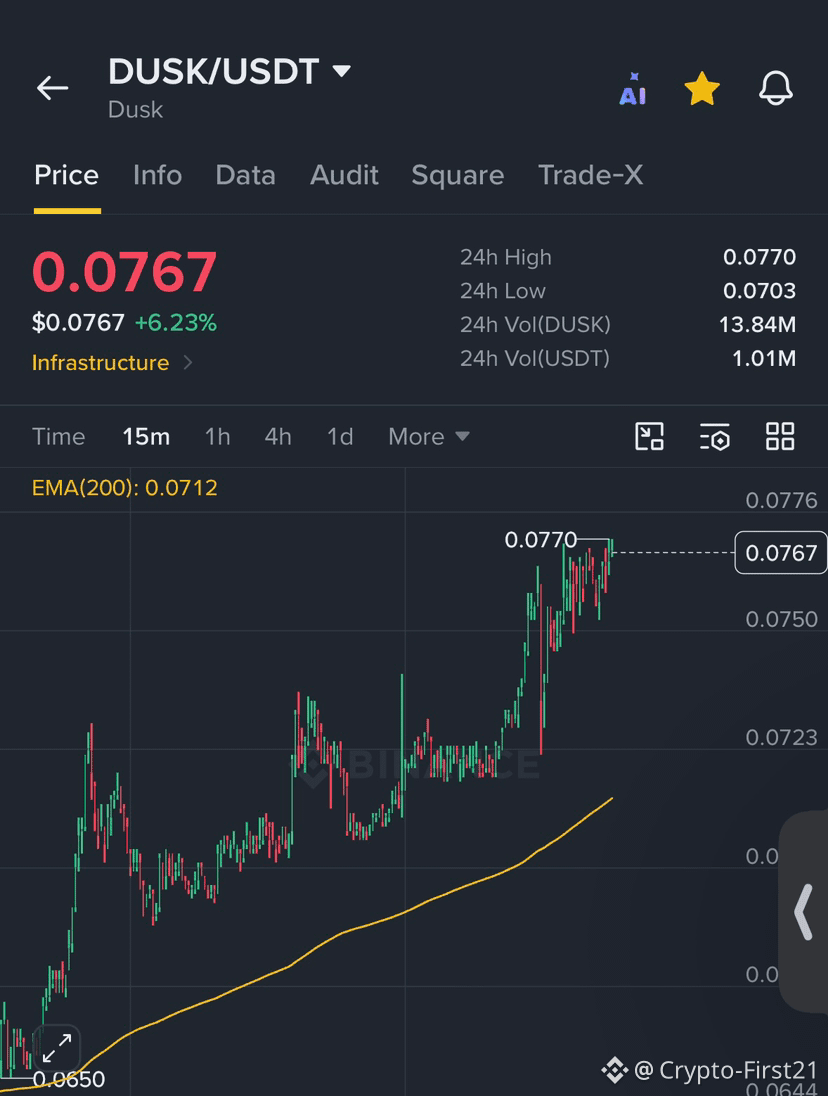The image size is (828, 1096).
Task: Tap the 24h High value 0.0770
Action: (x=760, y=257)
